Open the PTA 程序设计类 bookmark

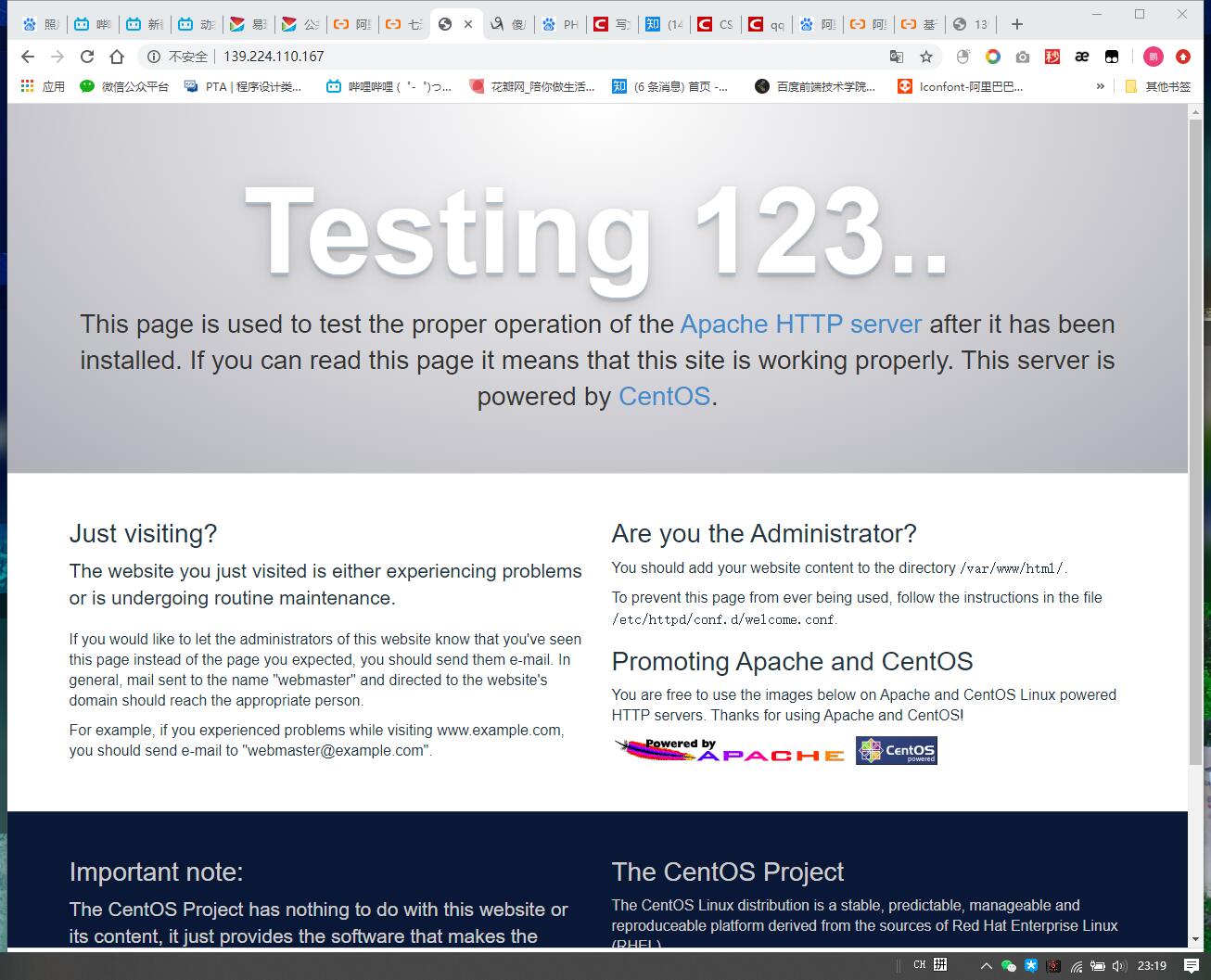(x=243, y=86)
